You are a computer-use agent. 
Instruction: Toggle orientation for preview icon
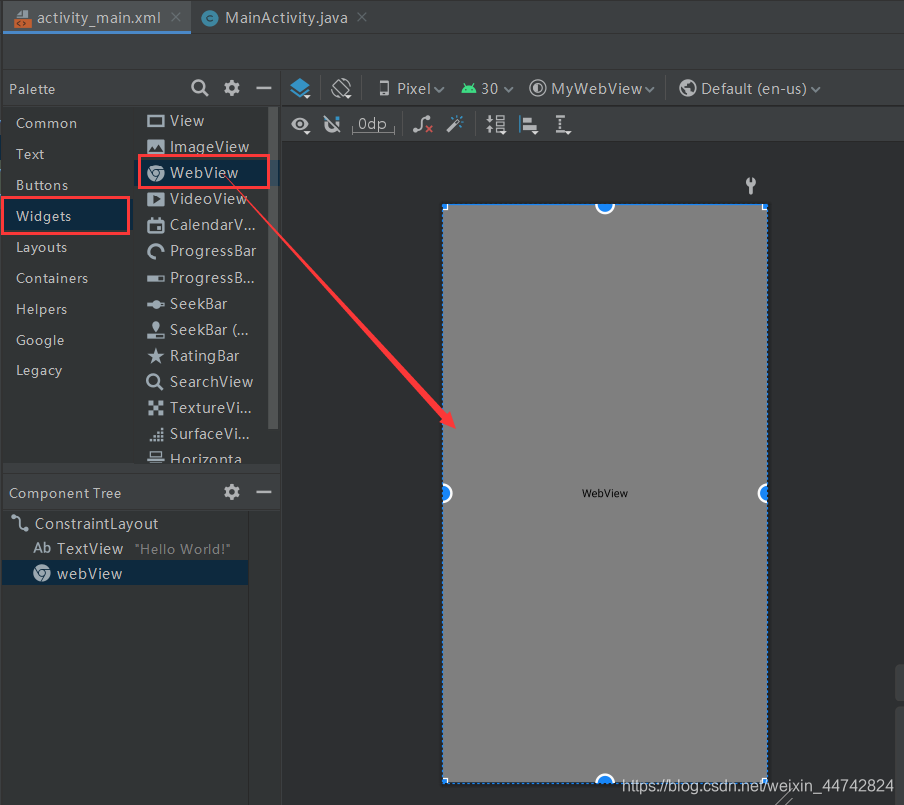coord(341,89)
